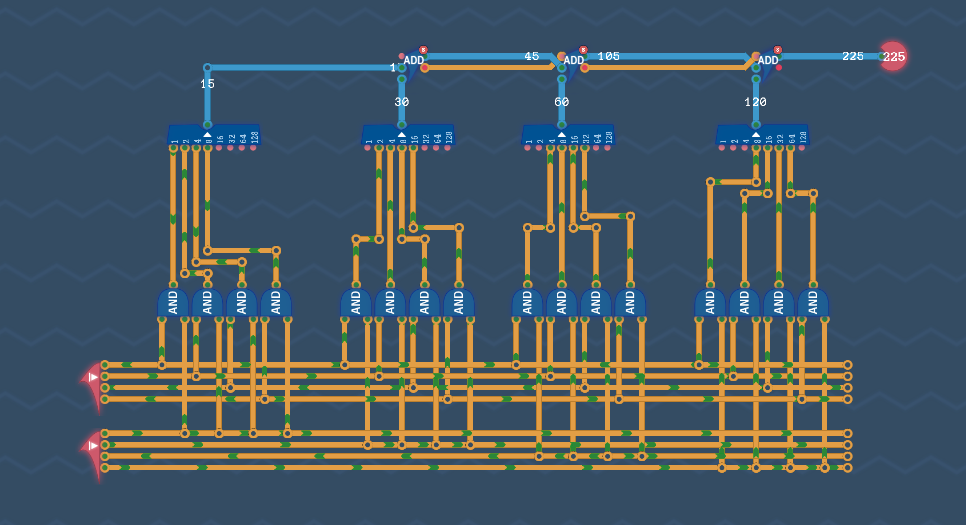The width and height of the screenshot is (966, 525).
Task: Click the red 225 output node
Action: (892, 57)
